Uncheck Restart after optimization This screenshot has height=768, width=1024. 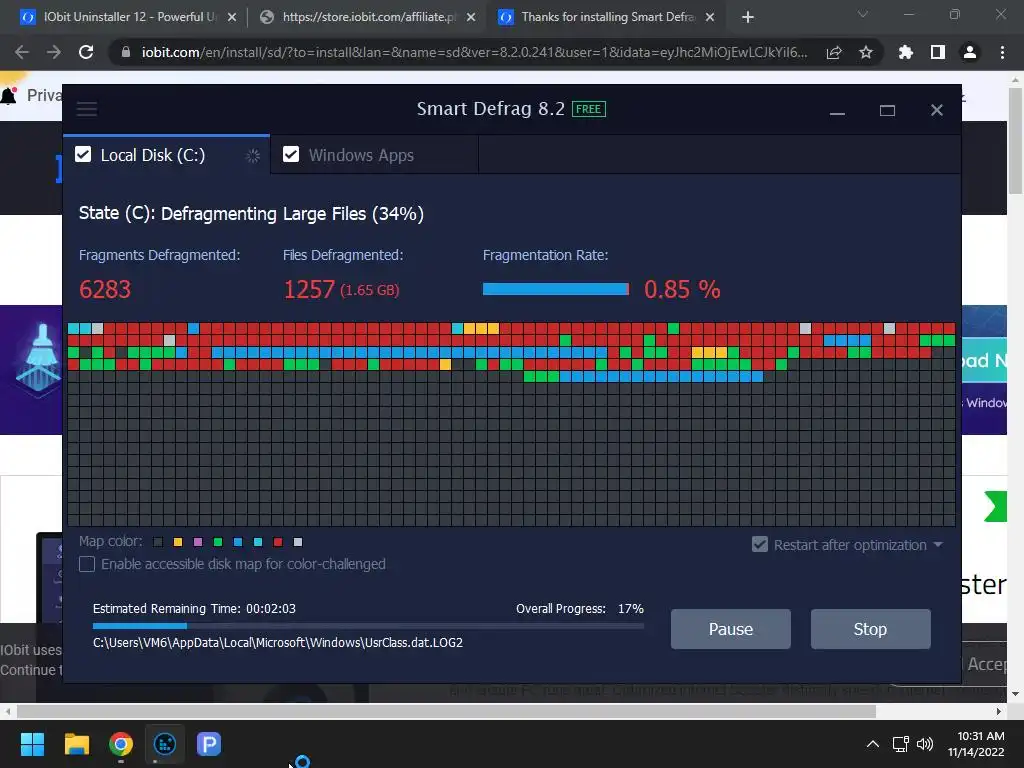pos(760,545)
